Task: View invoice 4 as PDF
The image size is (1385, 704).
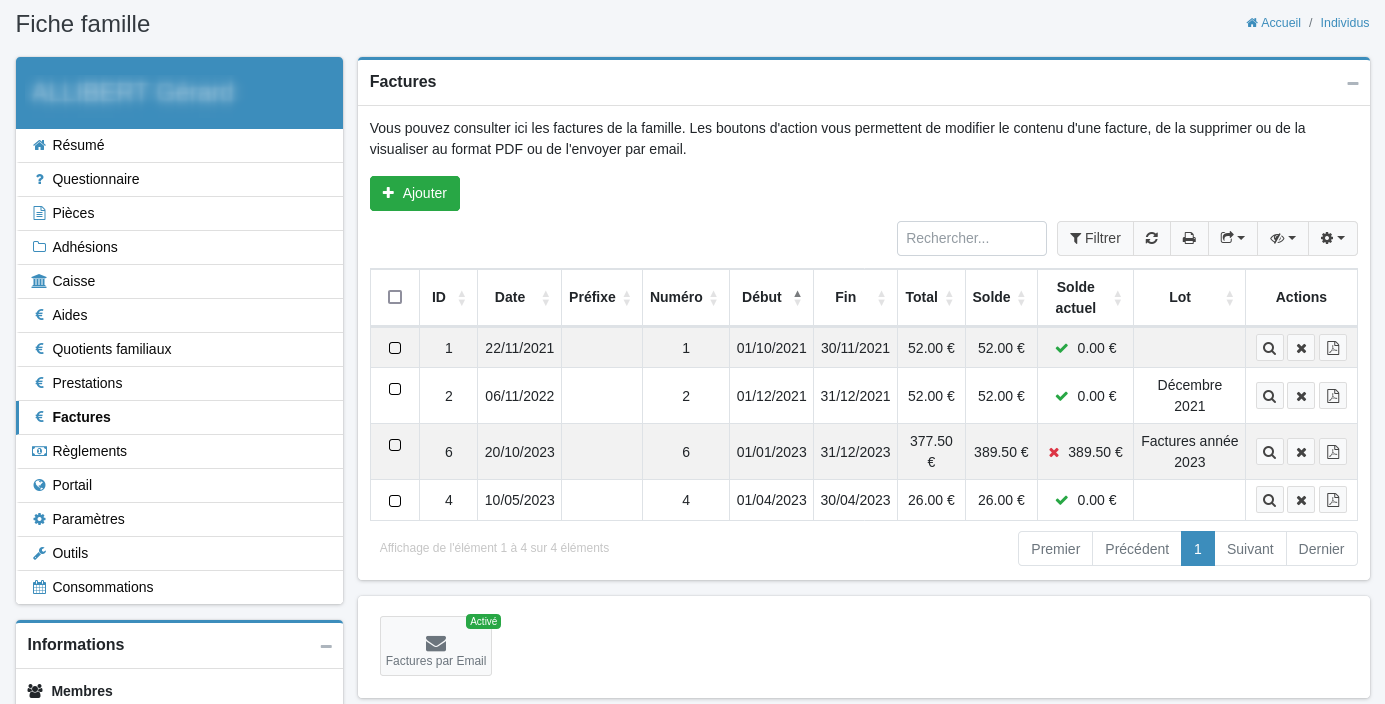Action: point(1332,500)
